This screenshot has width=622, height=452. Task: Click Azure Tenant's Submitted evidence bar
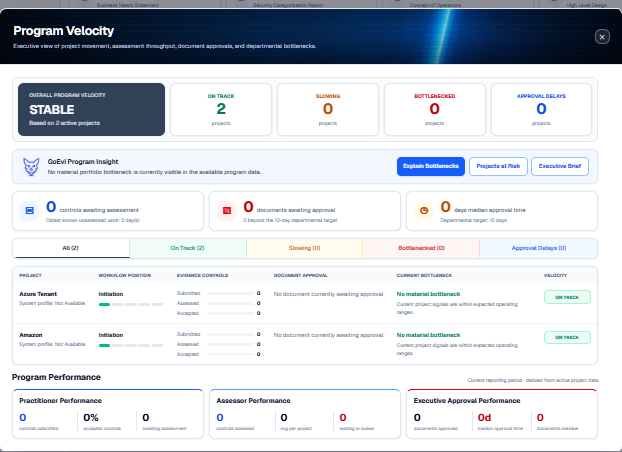coord(230,294)
